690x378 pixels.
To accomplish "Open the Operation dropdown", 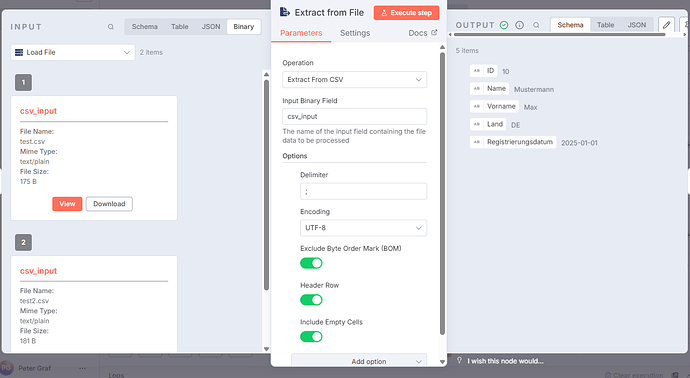I will (354, 80).
